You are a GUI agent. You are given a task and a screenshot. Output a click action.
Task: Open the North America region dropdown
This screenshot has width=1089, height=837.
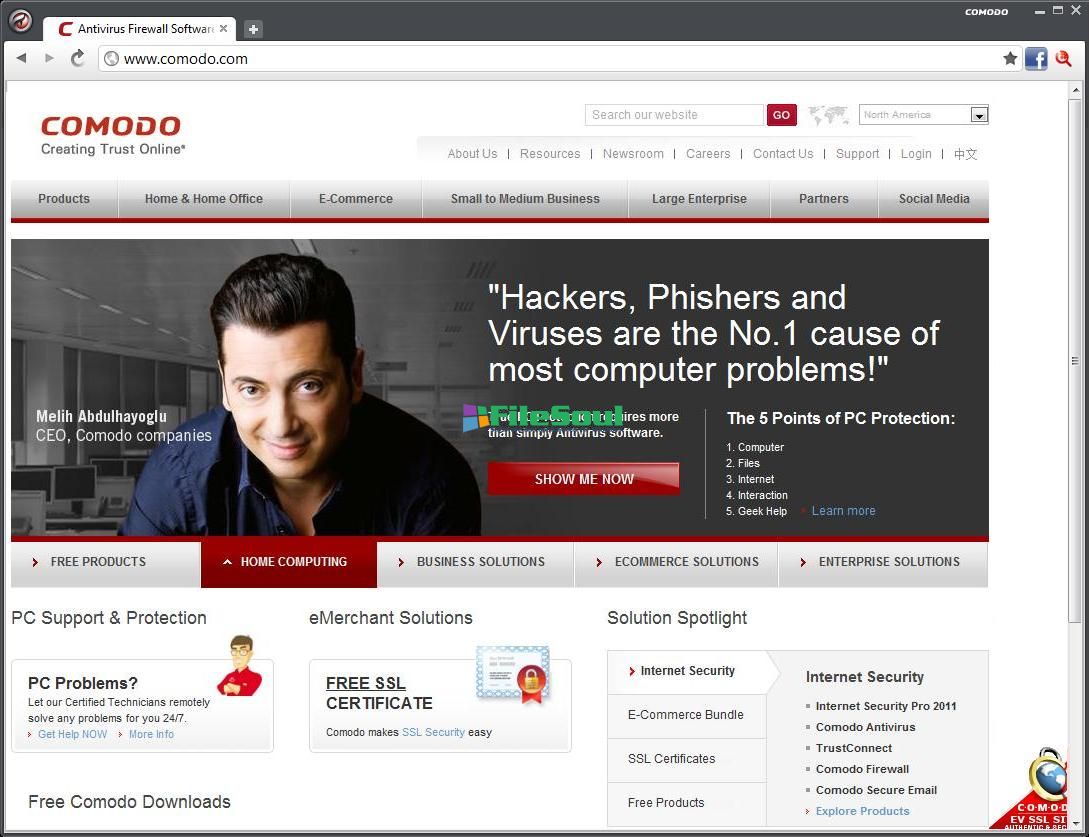point(979,115)
